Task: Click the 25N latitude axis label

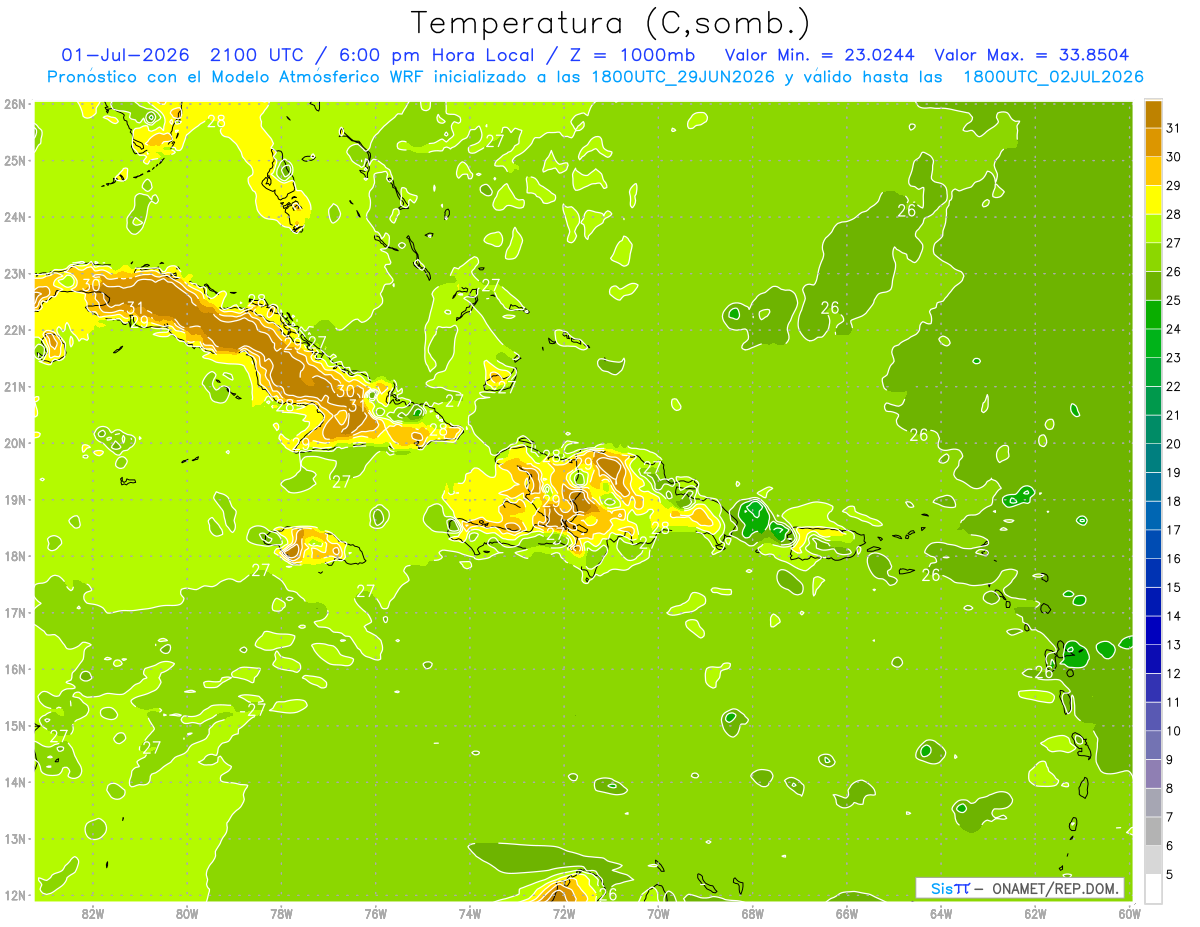Action: [x=14, y=160]
